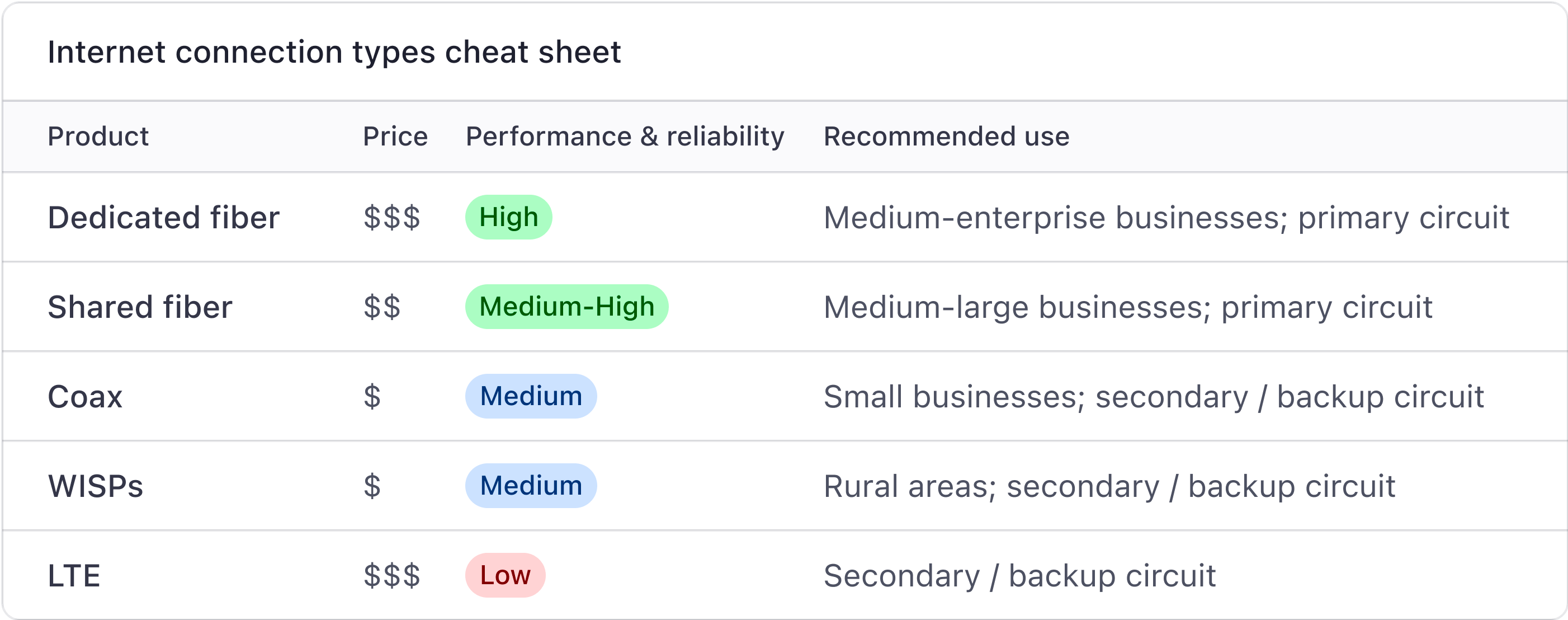Click the Medium badge in WISPs row
Viewport: 1568px width, 620px height.
point(531,486)
